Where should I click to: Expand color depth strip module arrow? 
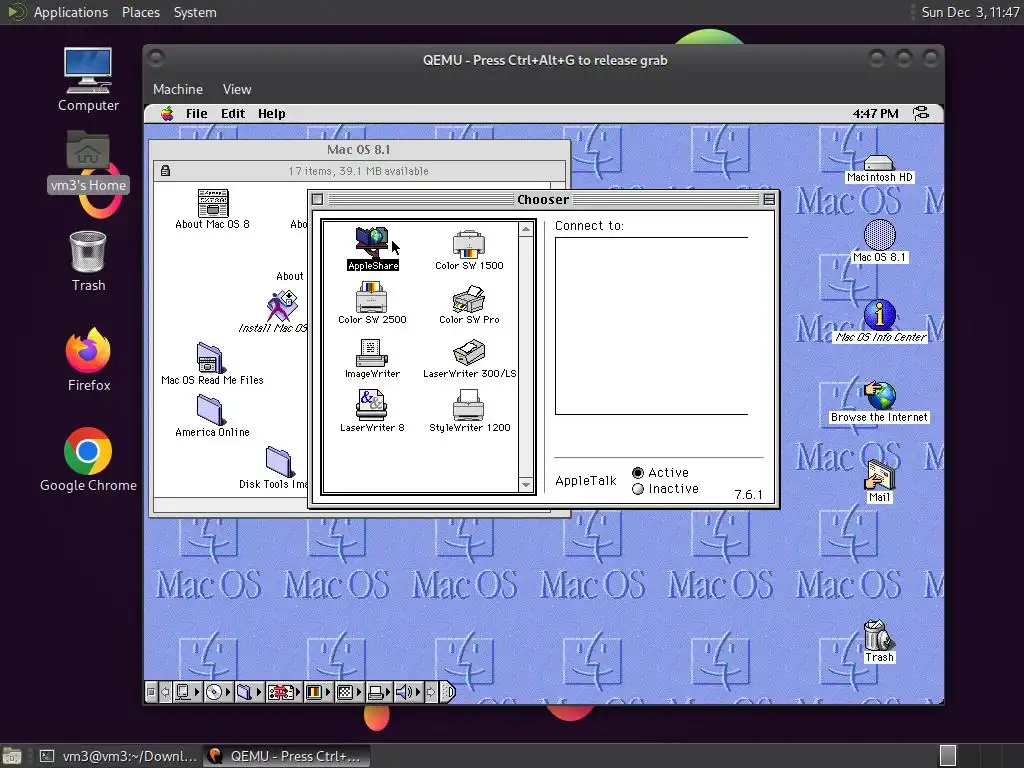point(328,692)
